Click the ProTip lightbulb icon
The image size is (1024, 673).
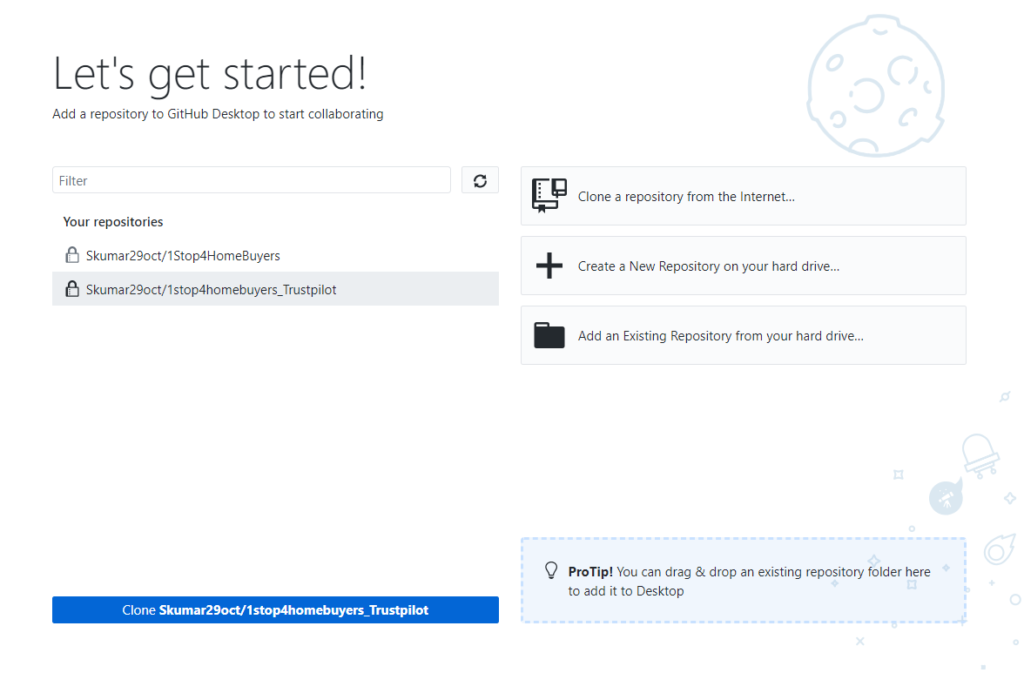tap(551, 571)
